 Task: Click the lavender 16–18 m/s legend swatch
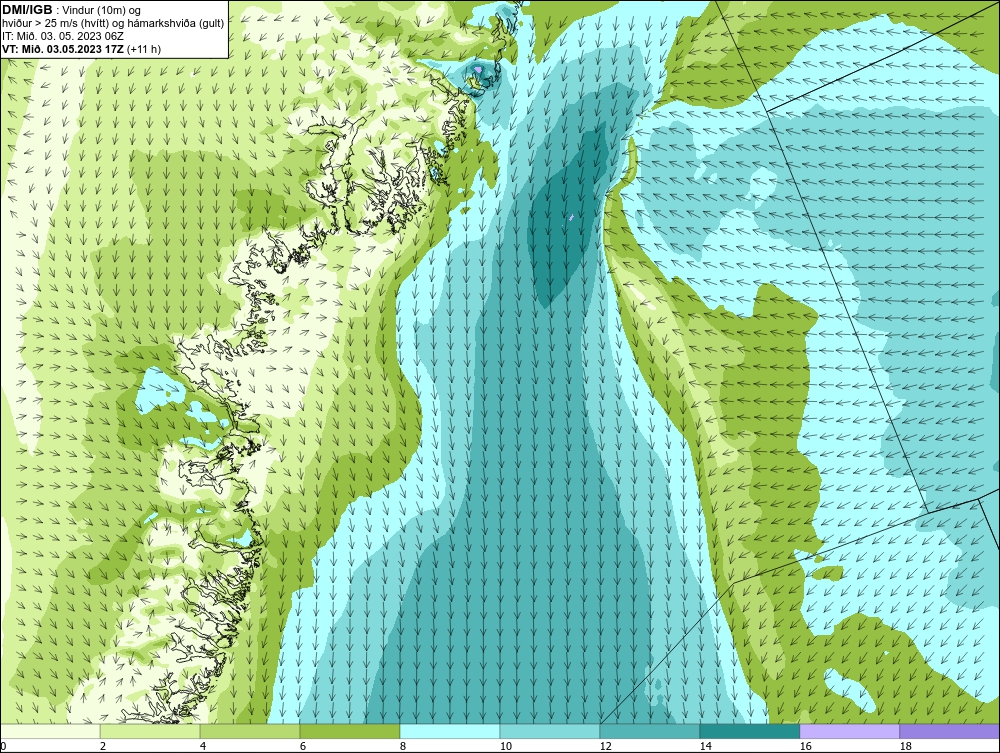[x=849, y=731]
